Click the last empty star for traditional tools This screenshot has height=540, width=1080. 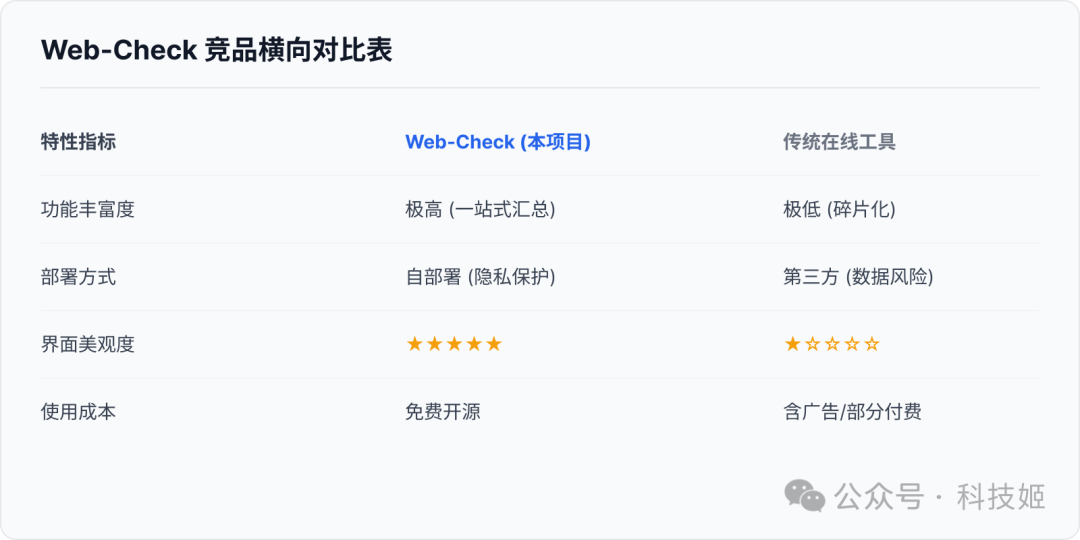[x=872, y=344]
